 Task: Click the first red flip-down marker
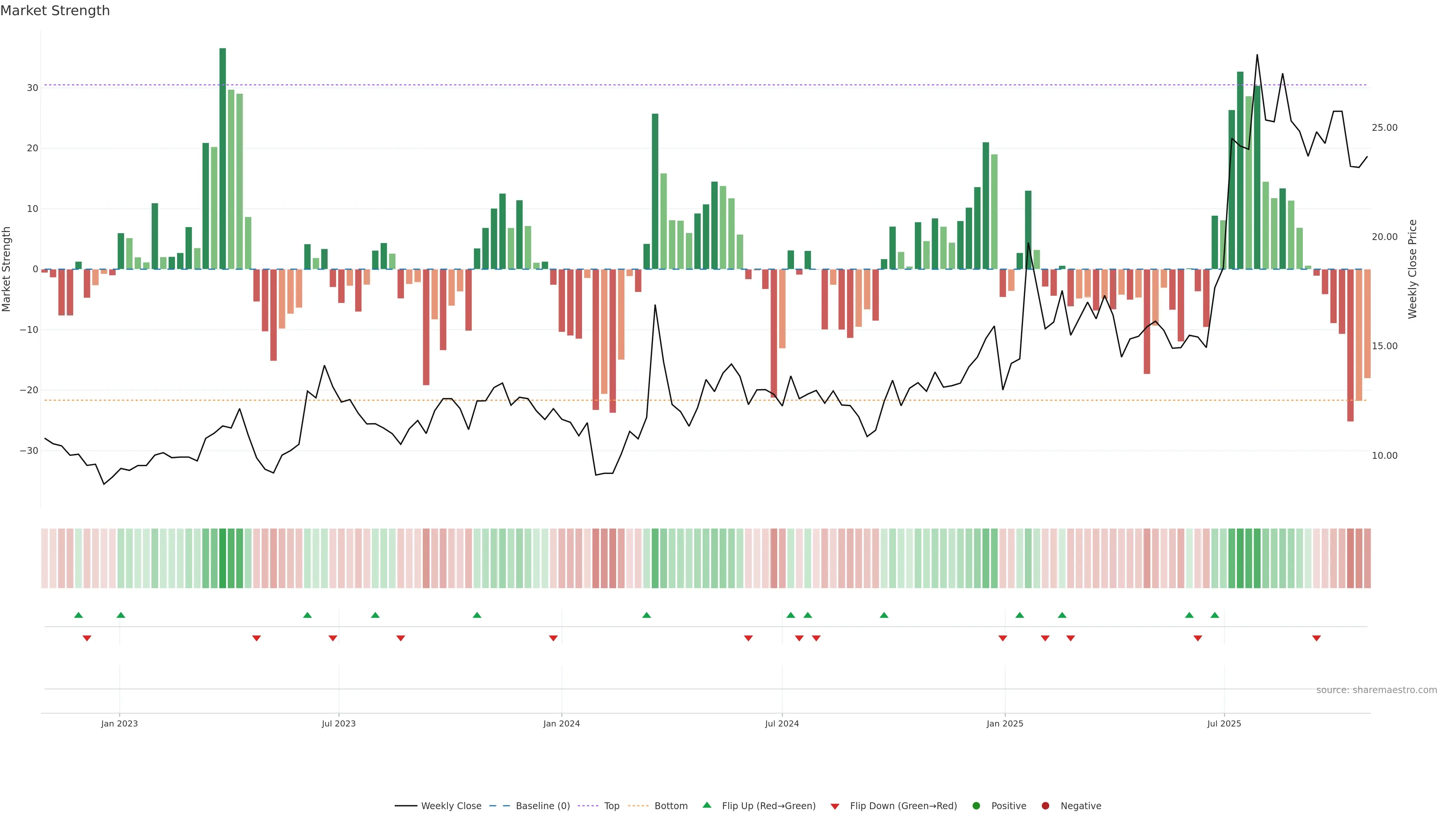pyautogui.click(x=87, y=638)
